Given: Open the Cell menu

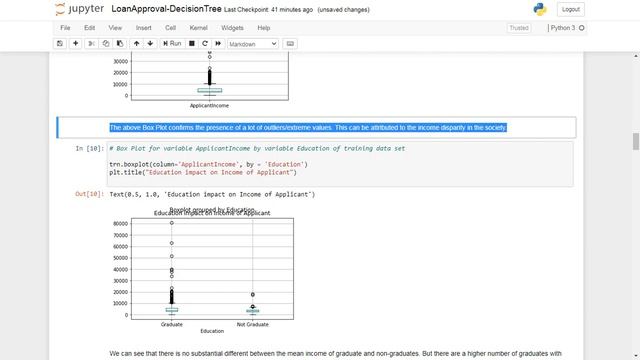Looking at the screenshot, I should (x=170, y=28).
